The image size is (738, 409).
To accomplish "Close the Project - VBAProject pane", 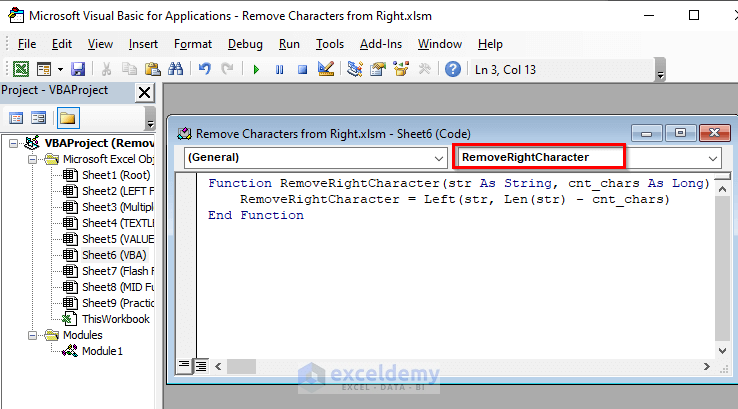I will [x=144, y=92].
